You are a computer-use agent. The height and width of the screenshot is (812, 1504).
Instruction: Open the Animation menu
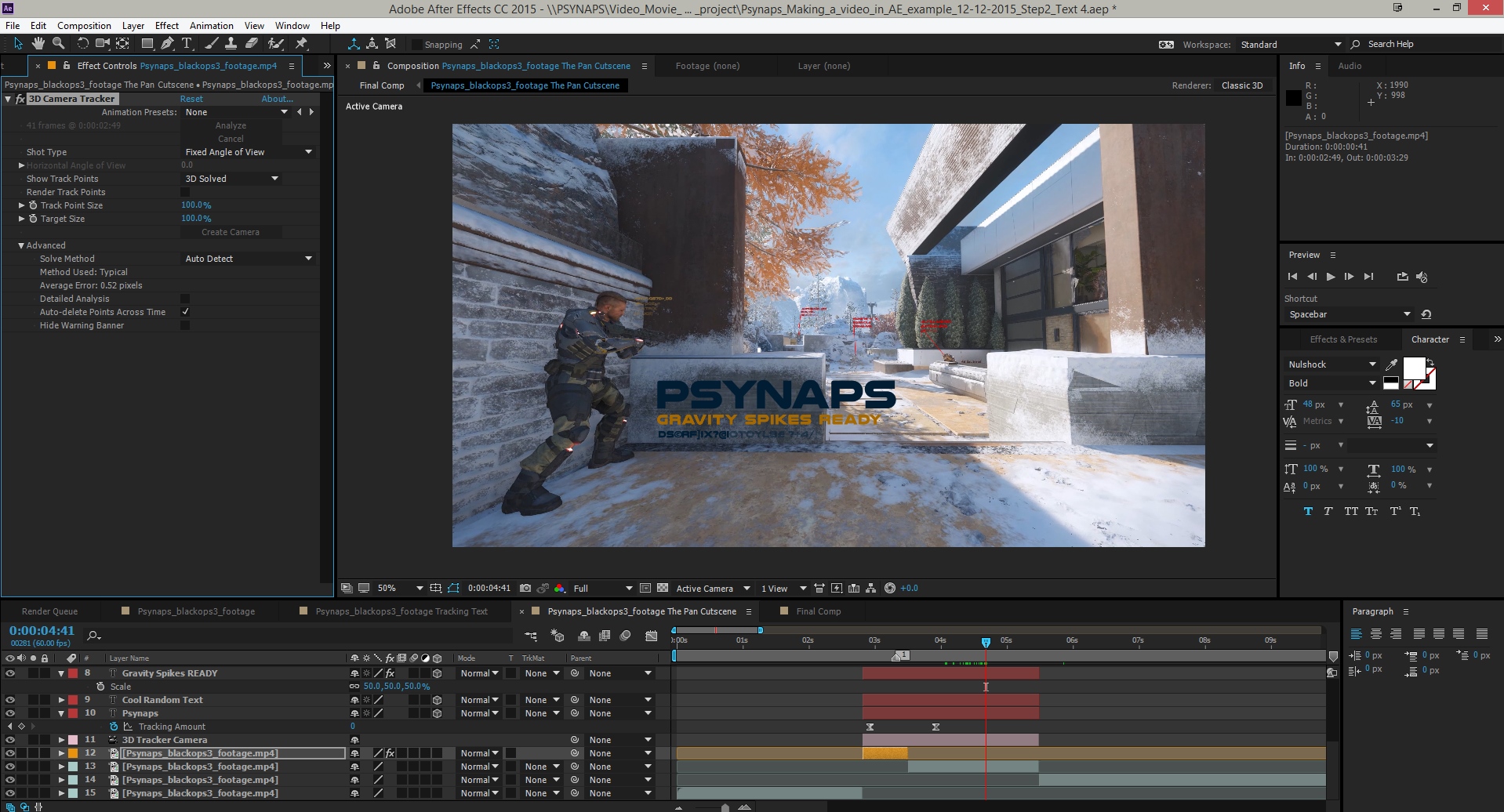pos(212,26)
